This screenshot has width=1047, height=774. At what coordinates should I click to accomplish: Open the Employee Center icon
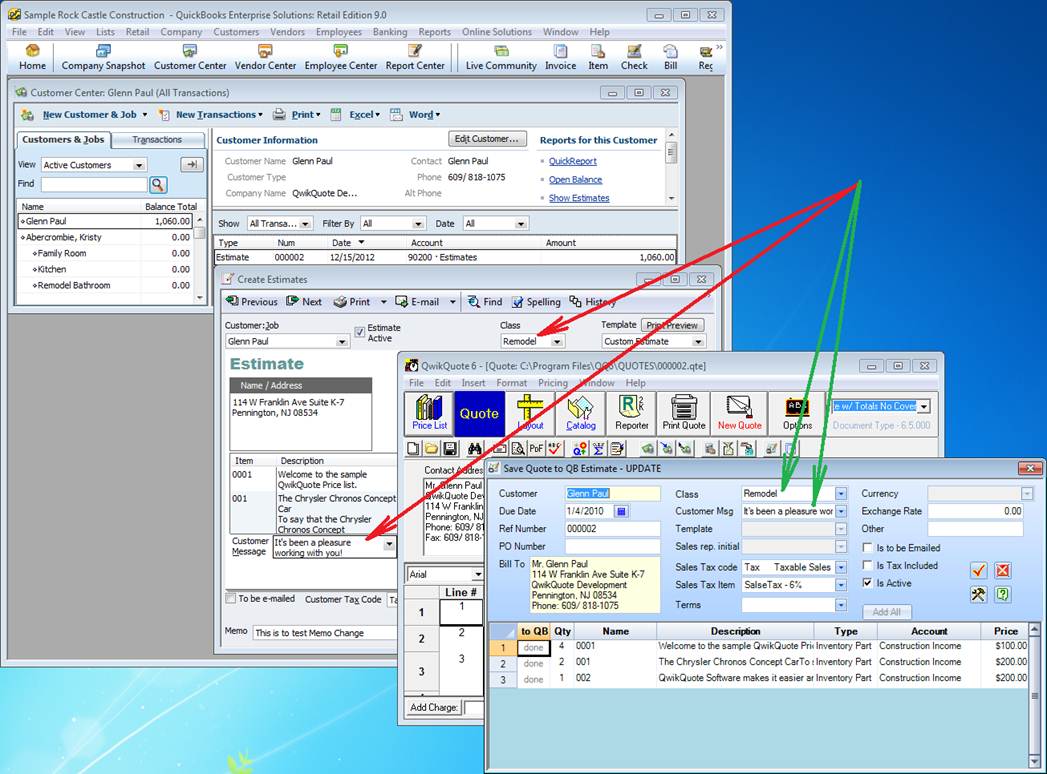coord(341,57)
